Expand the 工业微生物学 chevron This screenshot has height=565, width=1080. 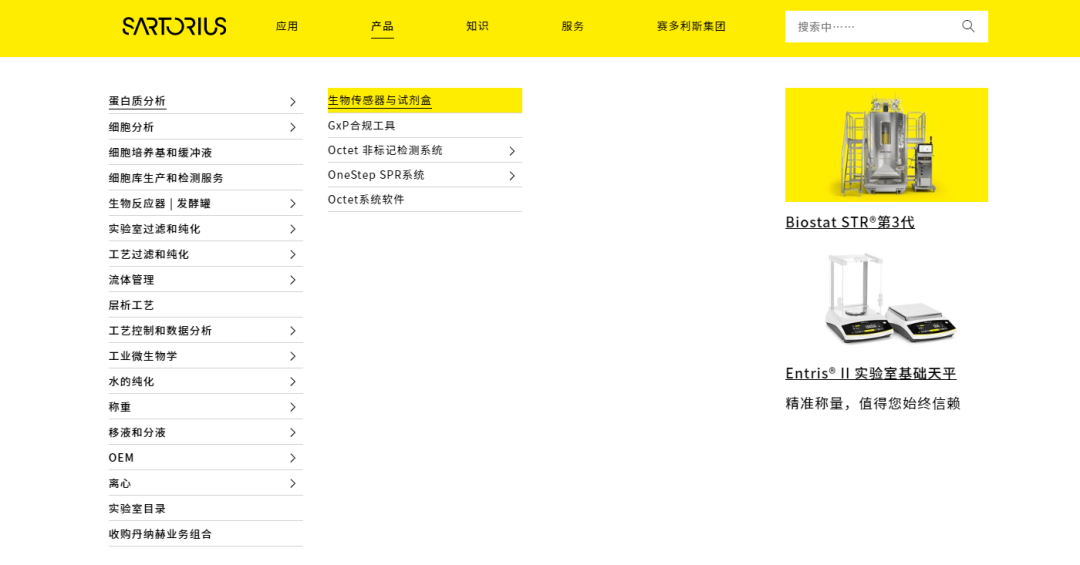[x=293, y=356]
